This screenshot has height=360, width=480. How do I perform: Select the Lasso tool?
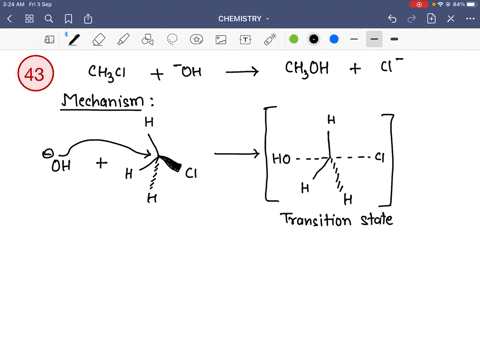172,40
